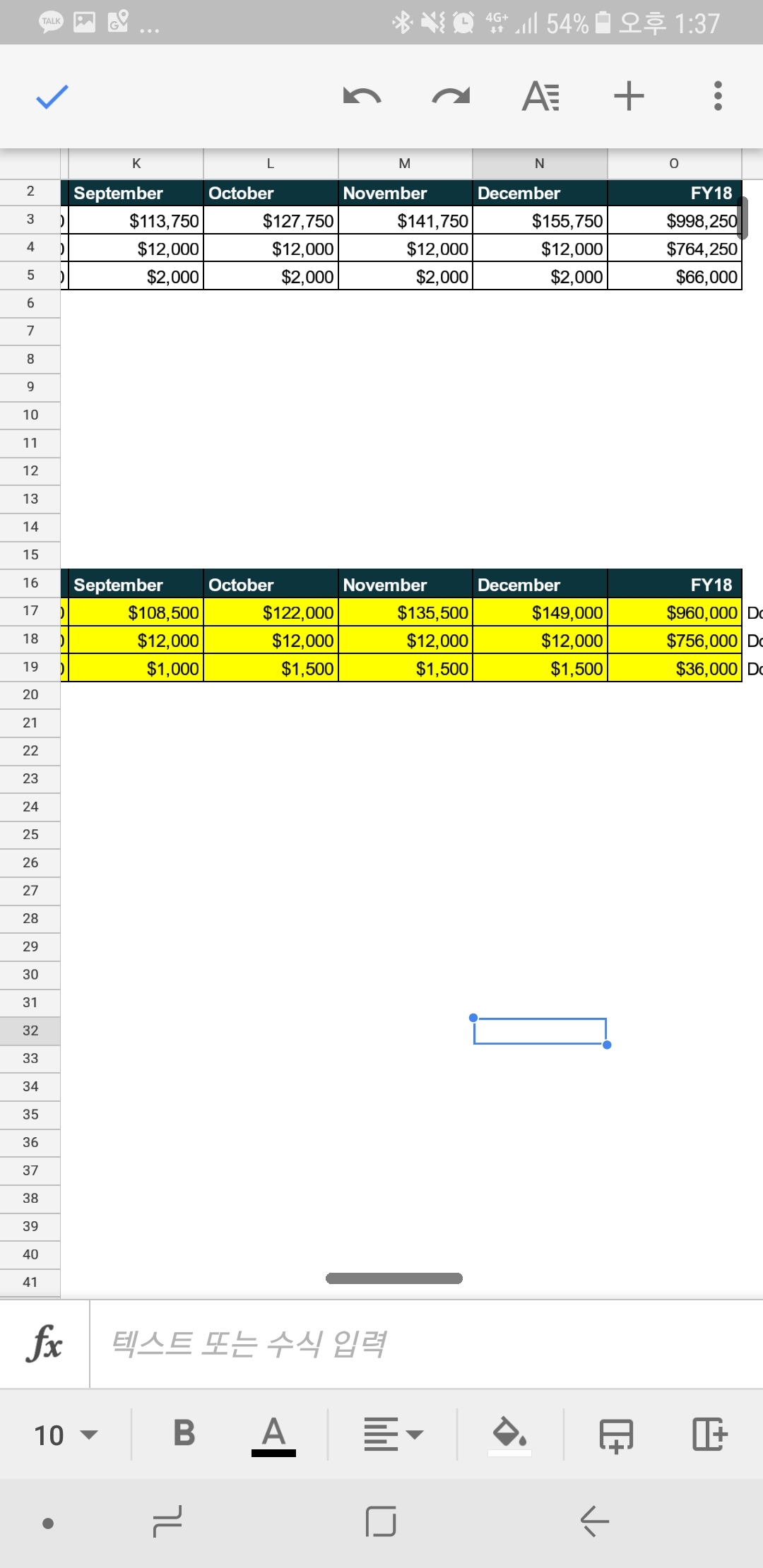
Task: Select column N header
Action: [x=540, y=164]
